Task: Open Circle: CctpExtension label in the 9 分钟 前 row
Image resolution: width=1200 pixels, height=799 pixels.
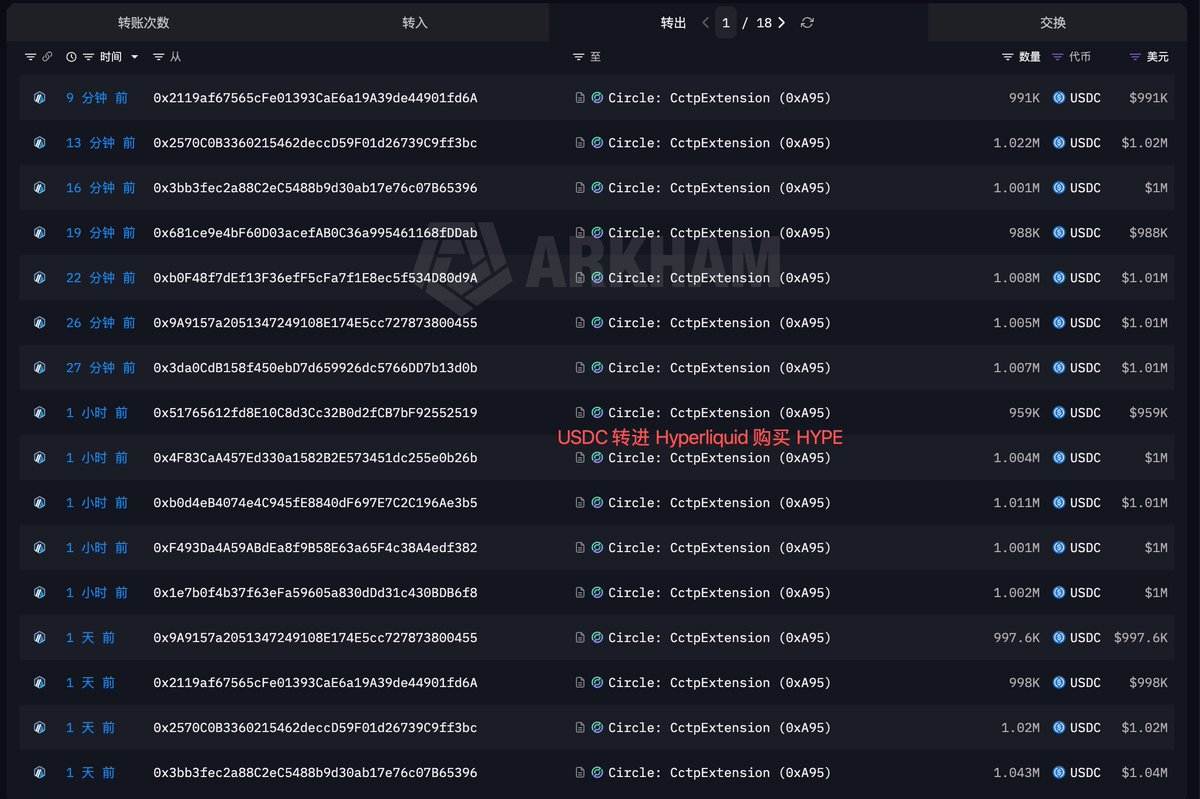Action: click(720, 98)
